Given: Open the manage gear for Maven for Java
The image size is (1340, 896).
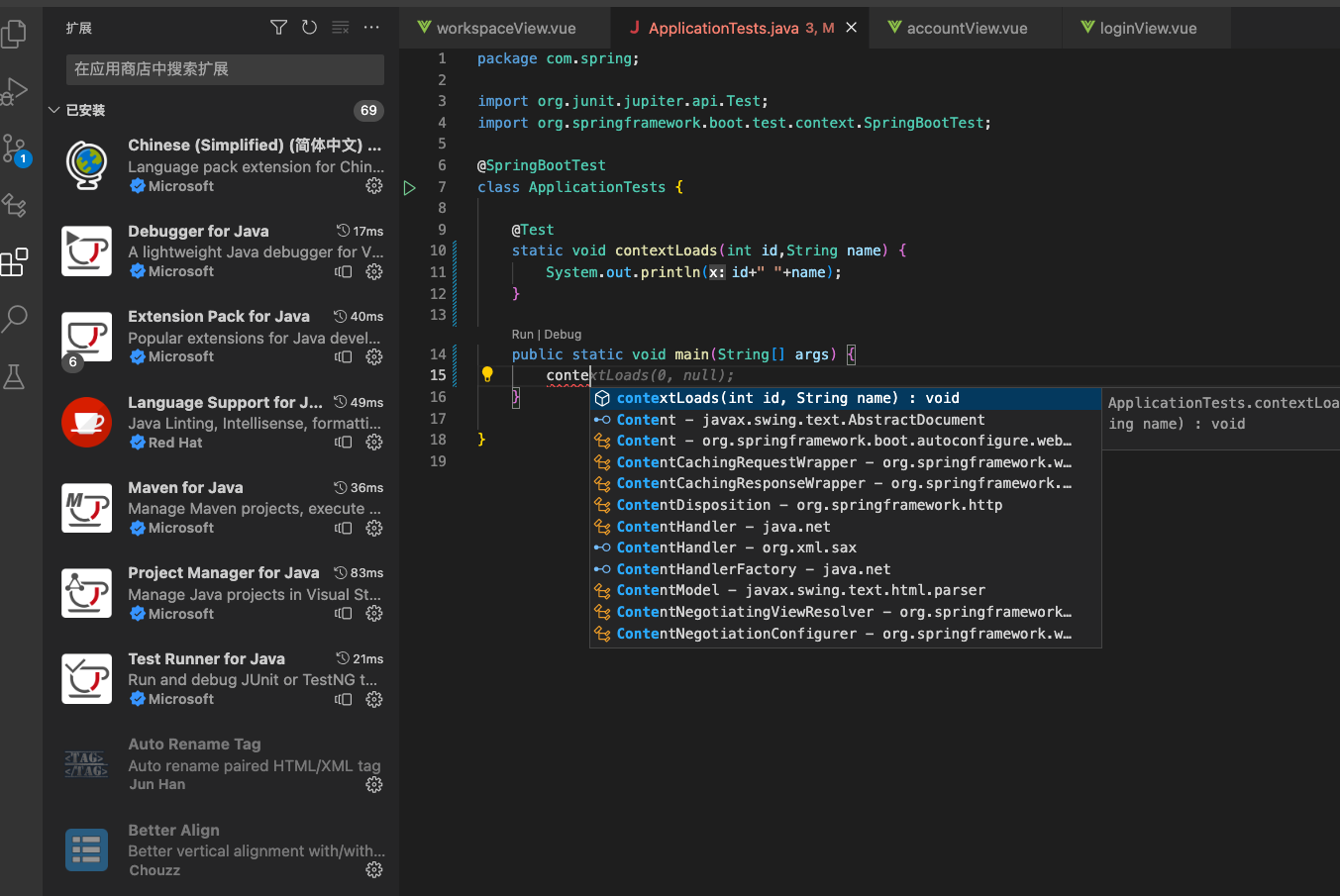Looking at the screenshot, I should tap(373, 528).
